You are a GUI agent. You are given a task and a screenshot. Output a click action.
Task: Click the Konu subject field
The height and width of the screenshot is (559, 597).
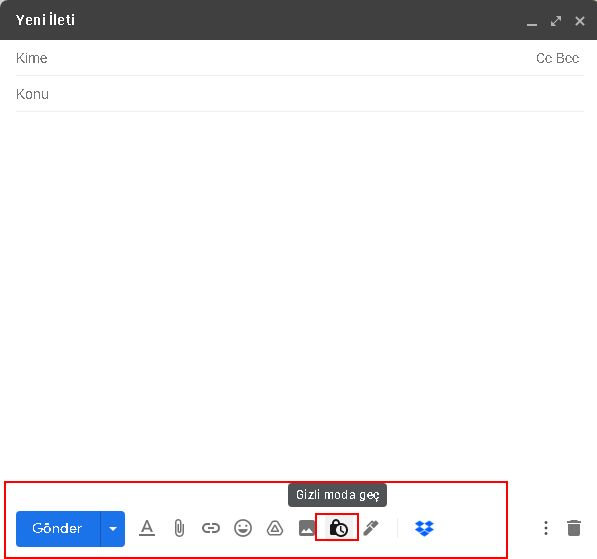click(x=300, y=94)
